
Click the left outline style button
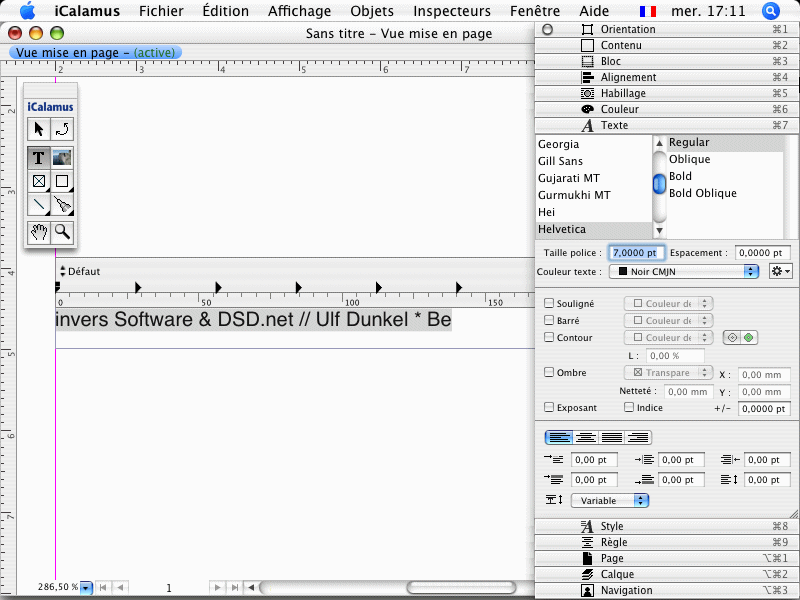[732, 338]
